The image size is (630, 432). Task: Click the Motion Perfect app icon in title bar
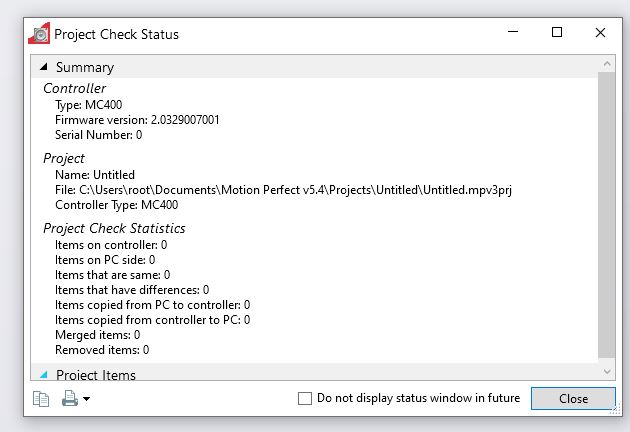click(39, 33)
